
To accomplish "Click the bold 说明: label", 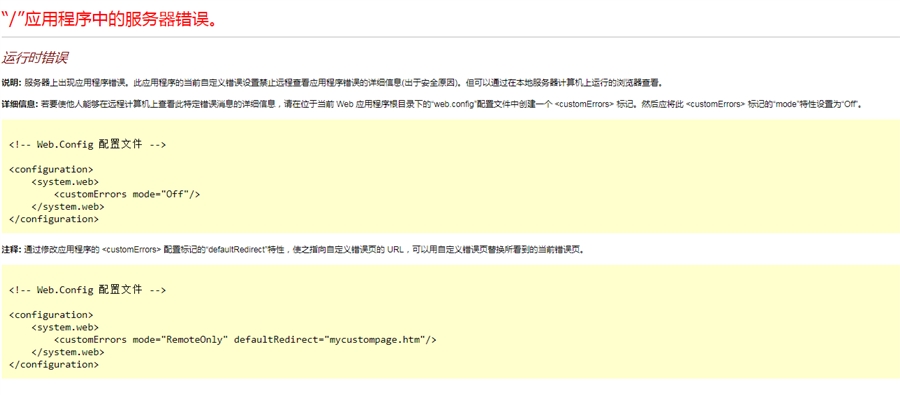I will pos(11,83).
